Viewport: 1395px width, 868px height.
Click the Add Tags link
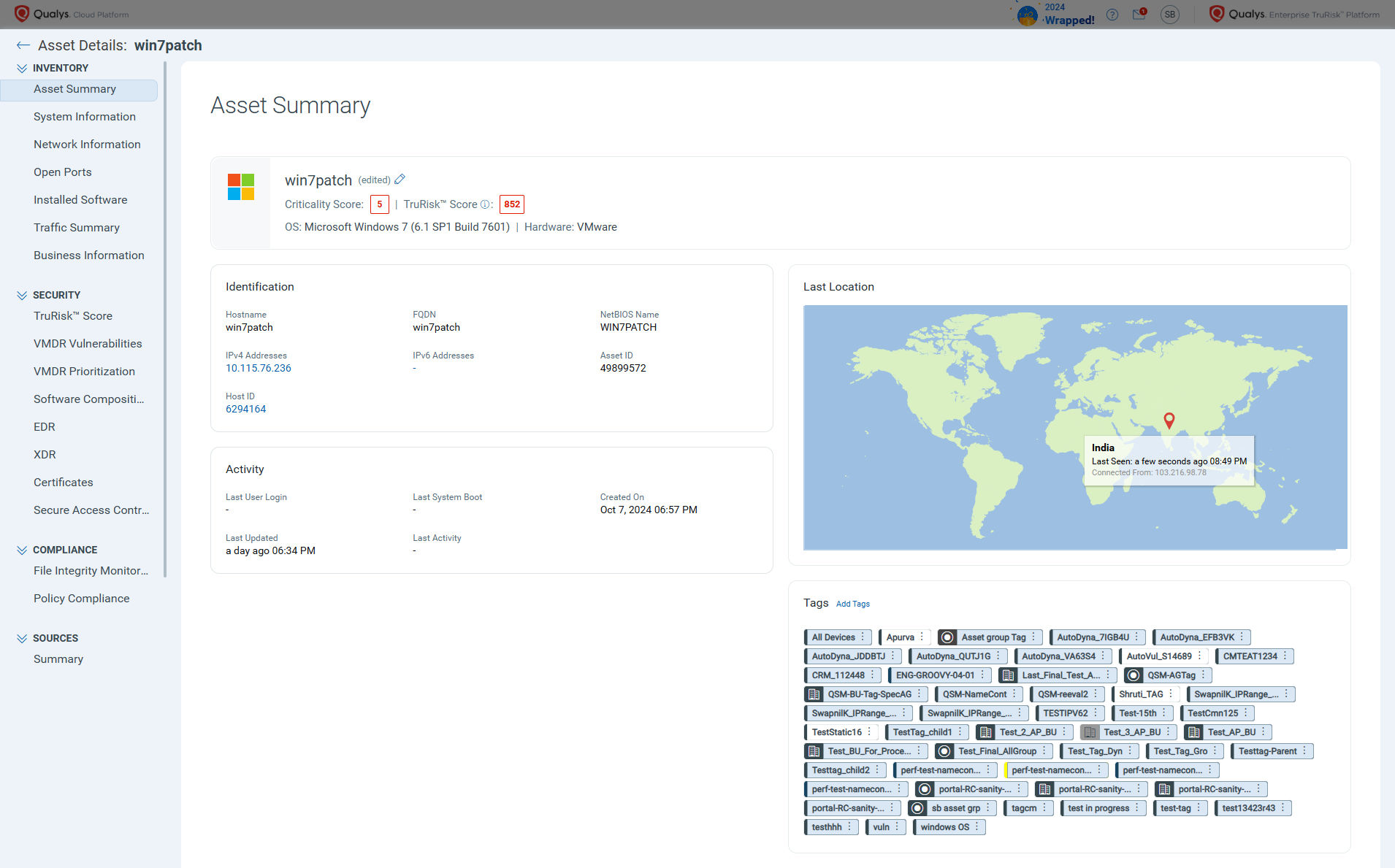(x=852, y=604)
